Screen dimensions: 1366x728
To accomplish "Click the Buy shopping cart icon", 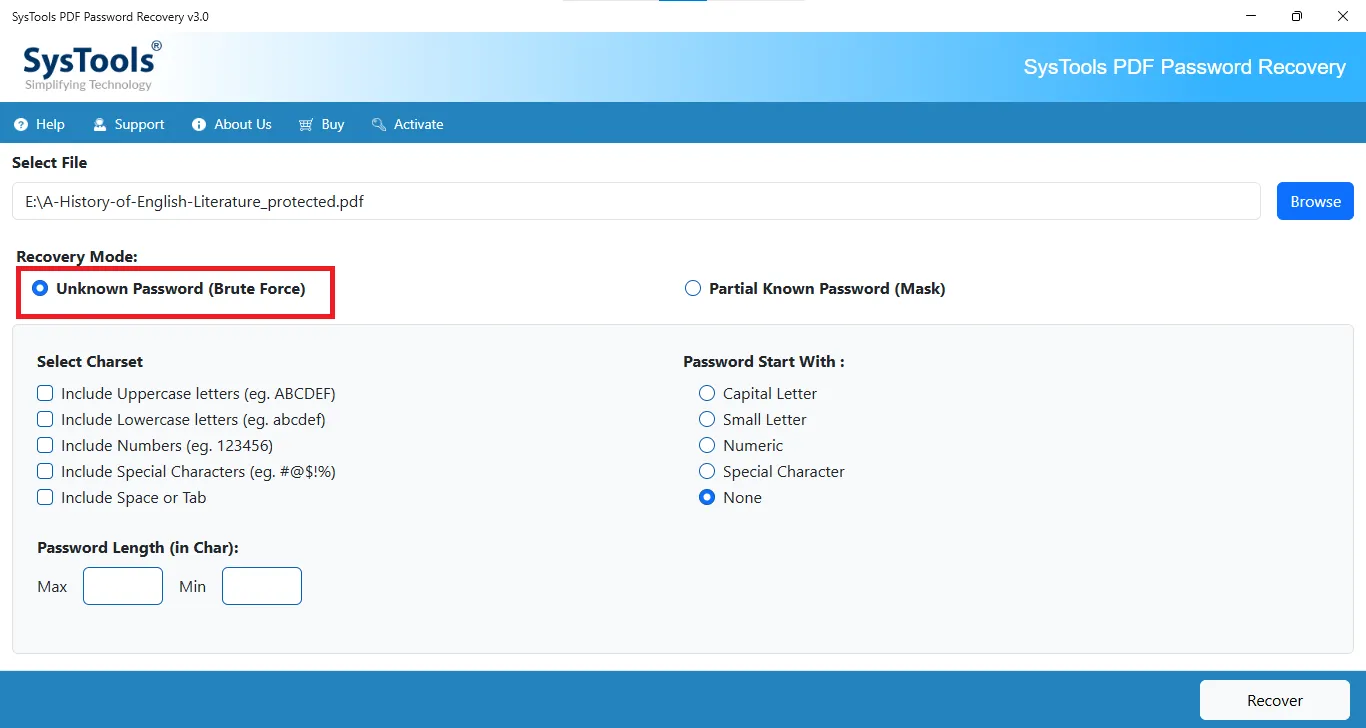I will [306, 125].
